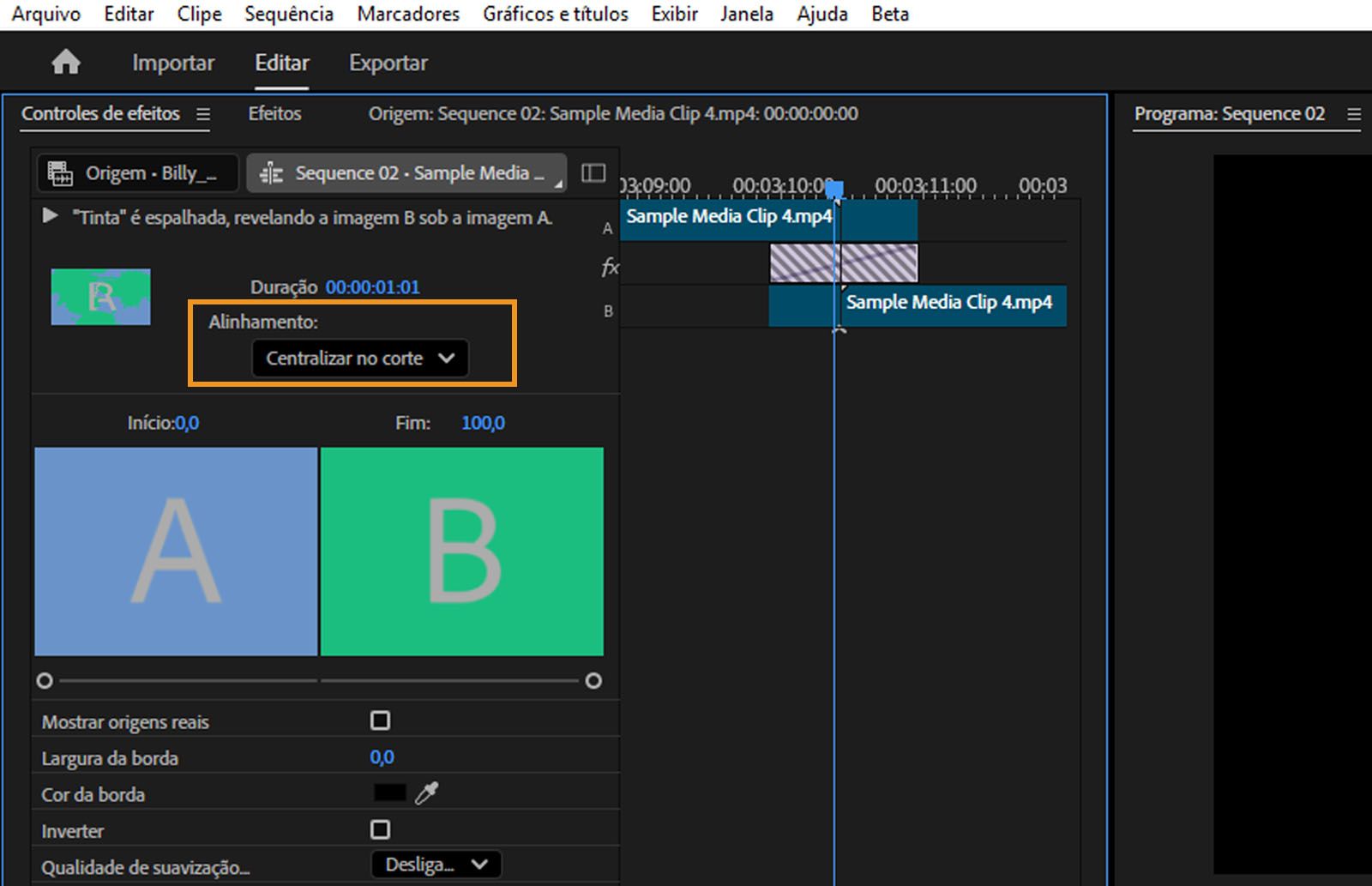Click the transition icon on Sequence 02 tab
The image size is (1372, 886).
(x=270, y=172)
